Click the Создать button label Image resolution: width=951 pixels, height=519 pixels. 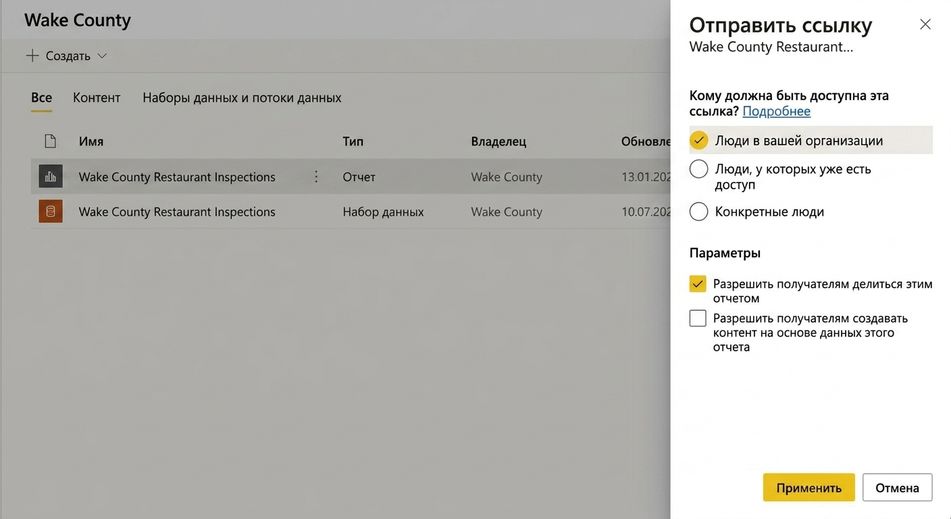click(x=68, y=56)
